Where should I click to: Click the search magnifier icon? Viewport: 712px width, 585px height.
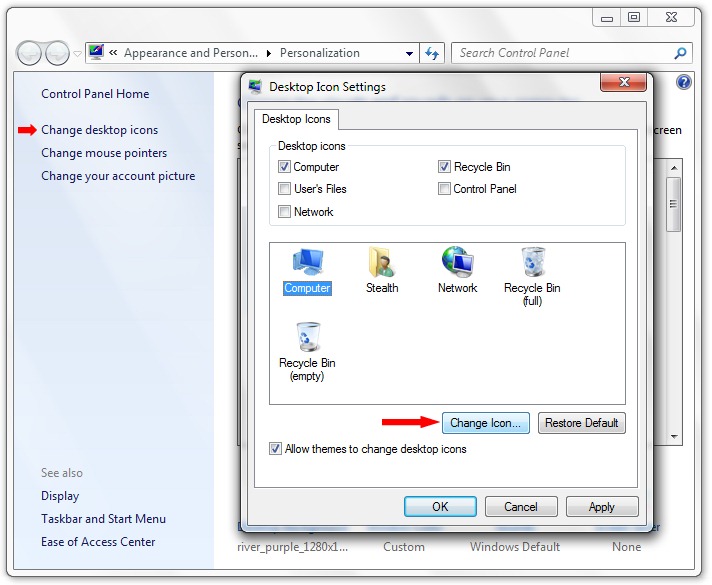pyautogui.click(x=680, y=54)
